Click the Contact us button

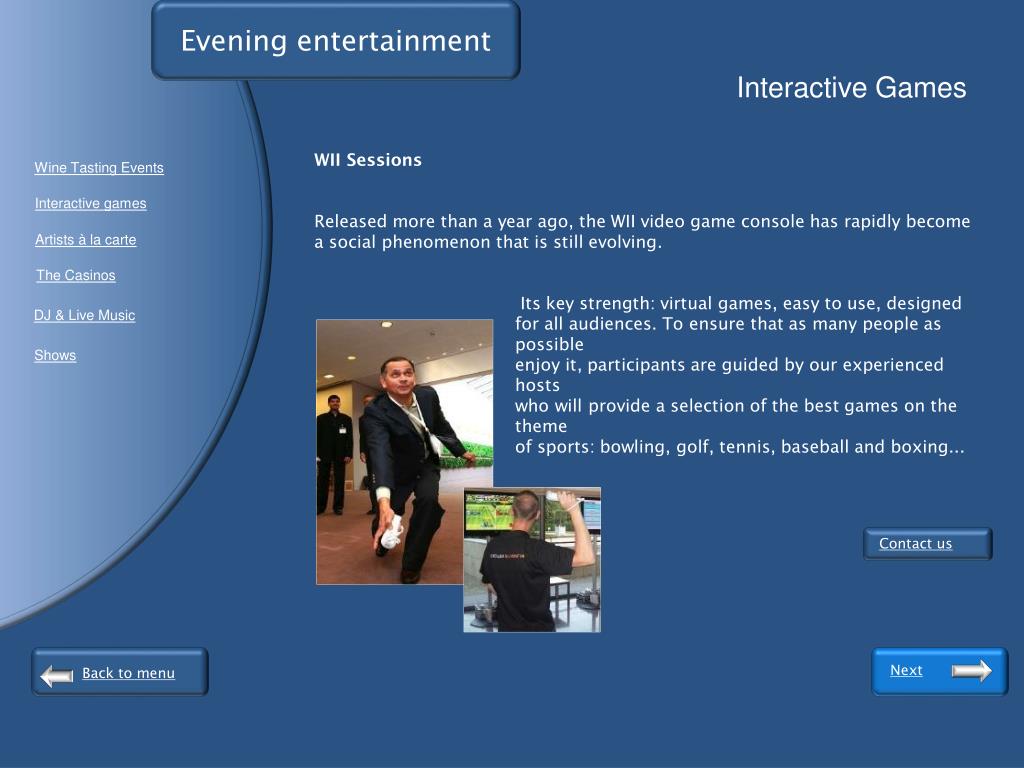(x=927, y=543)
